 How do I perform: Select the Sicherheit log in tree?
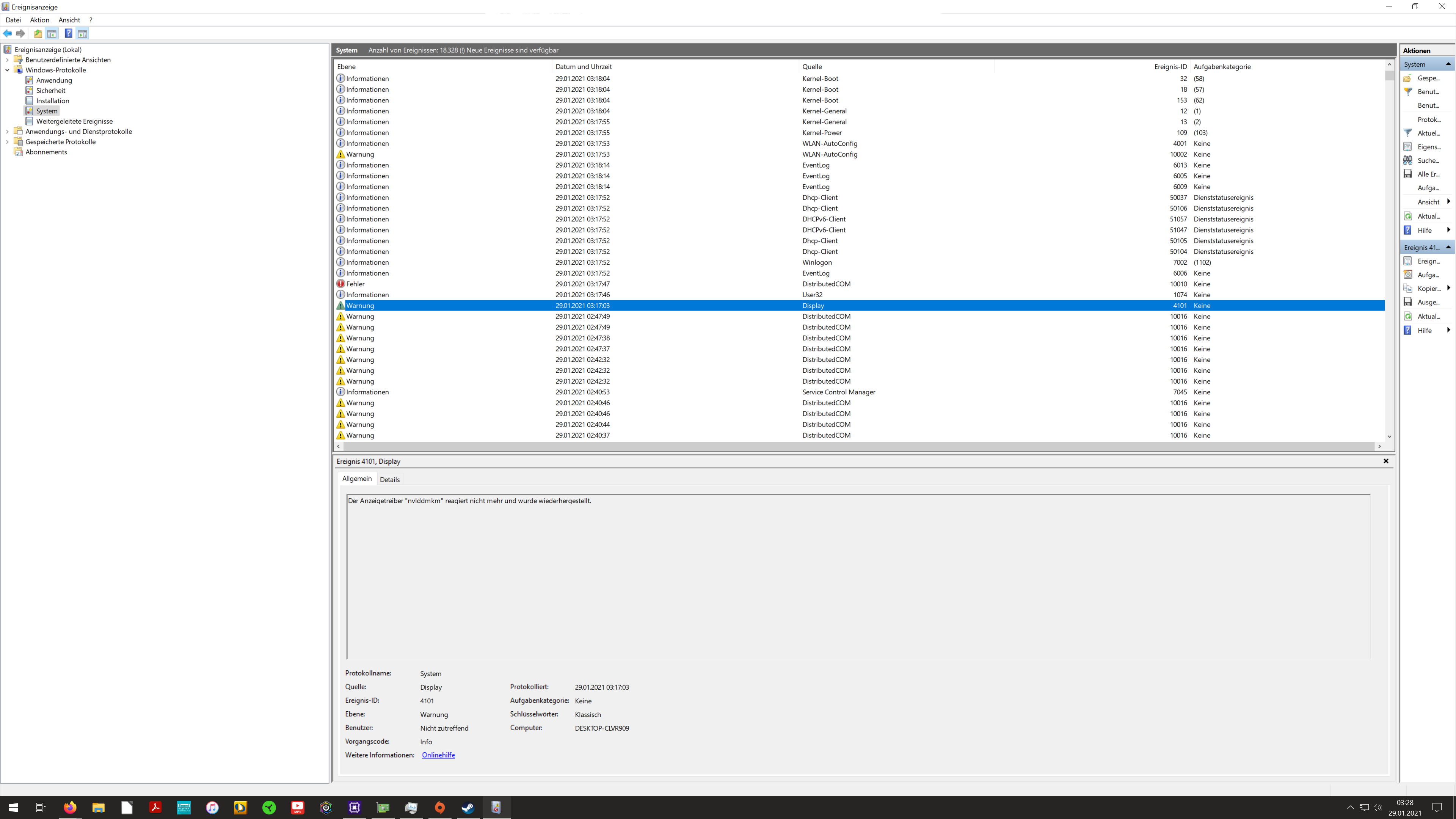click(x=50, y=91)
